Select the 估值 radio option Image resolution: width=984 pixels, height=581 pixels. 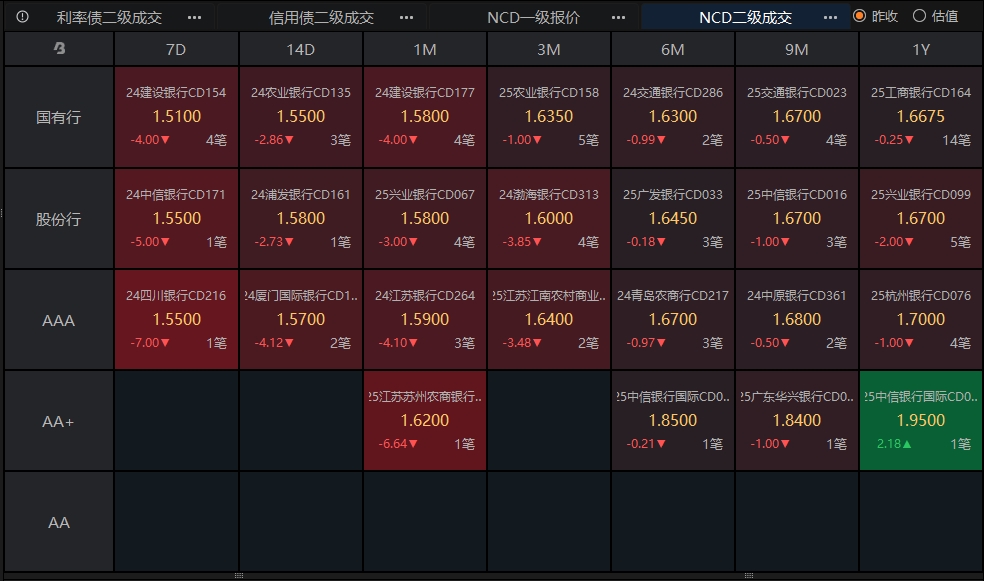pos(936,16)
